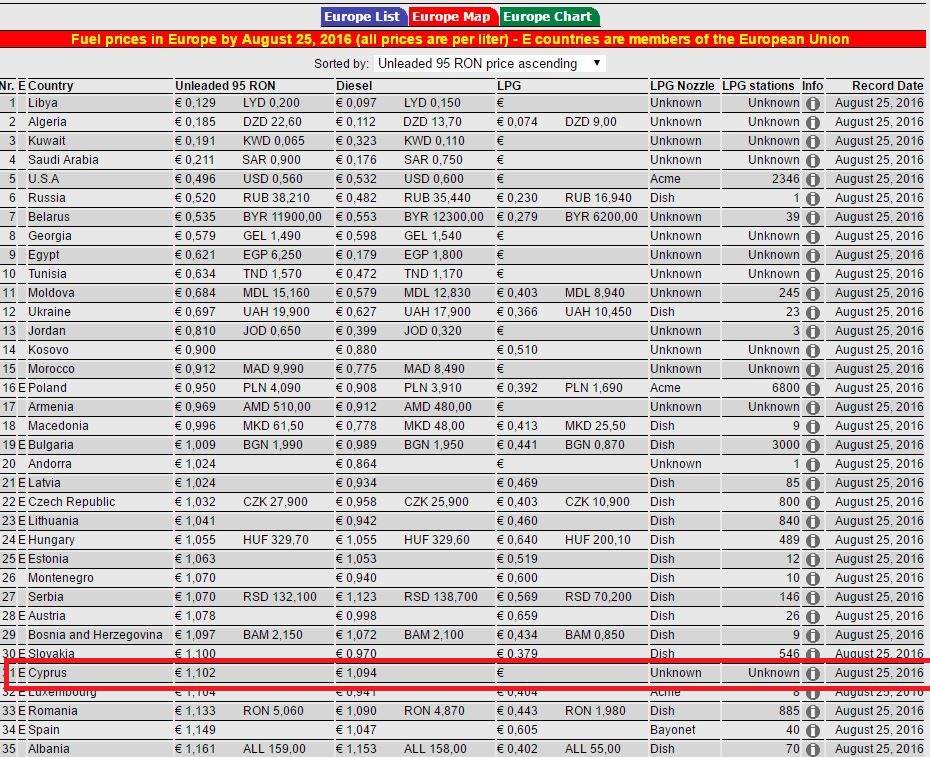
Task: Show info for the Russia row
Action: click(813, 198)
